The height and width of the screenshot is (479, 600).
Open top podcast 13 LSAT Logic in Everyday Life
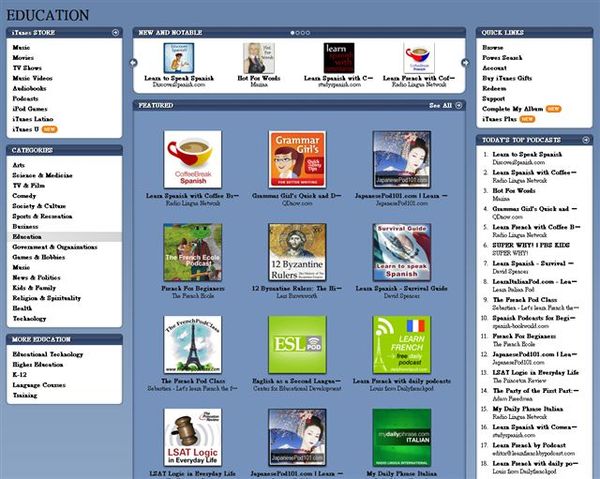coord(535,373)
